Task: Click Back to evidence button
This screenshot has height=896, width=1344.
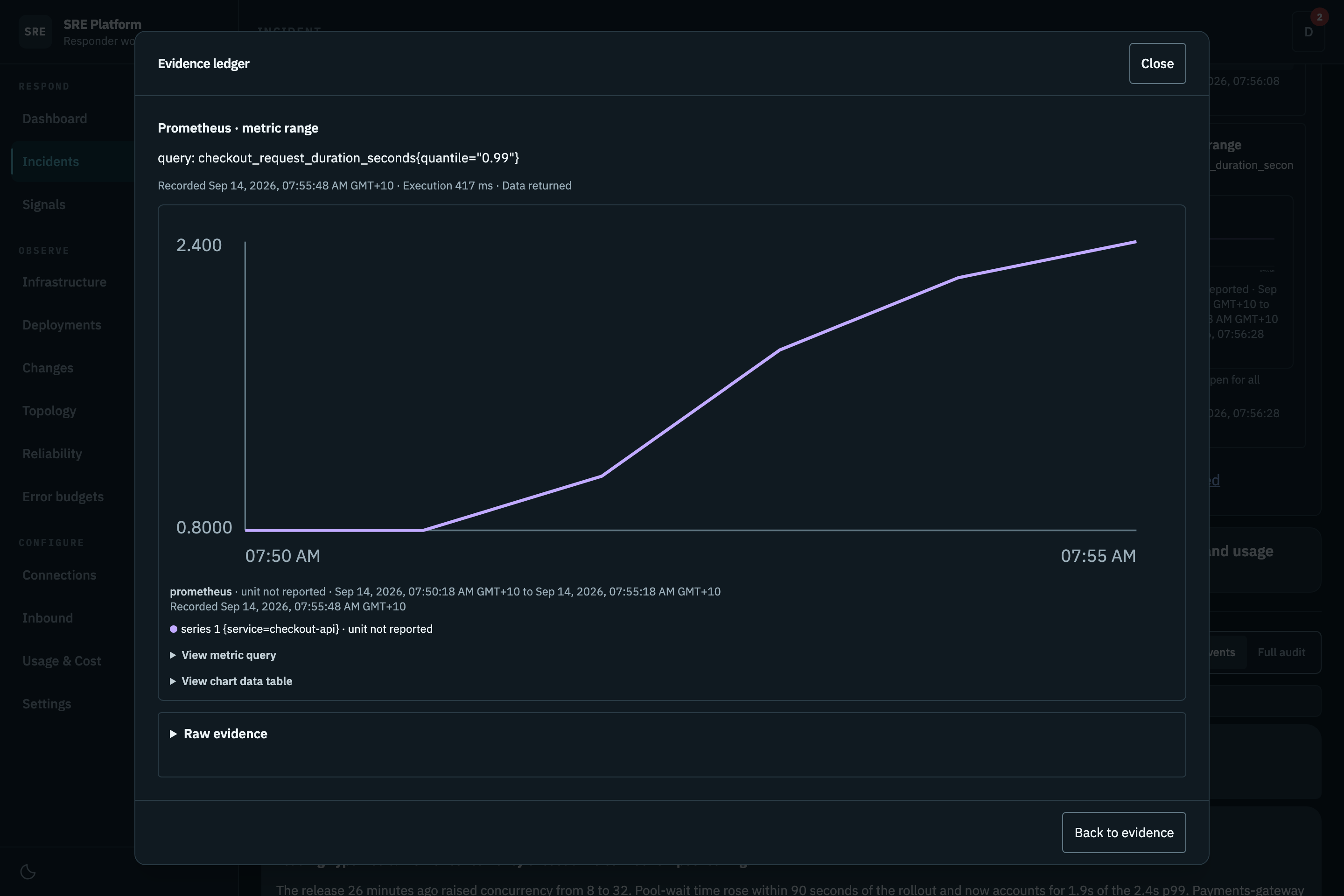Action: (1124, 833)
